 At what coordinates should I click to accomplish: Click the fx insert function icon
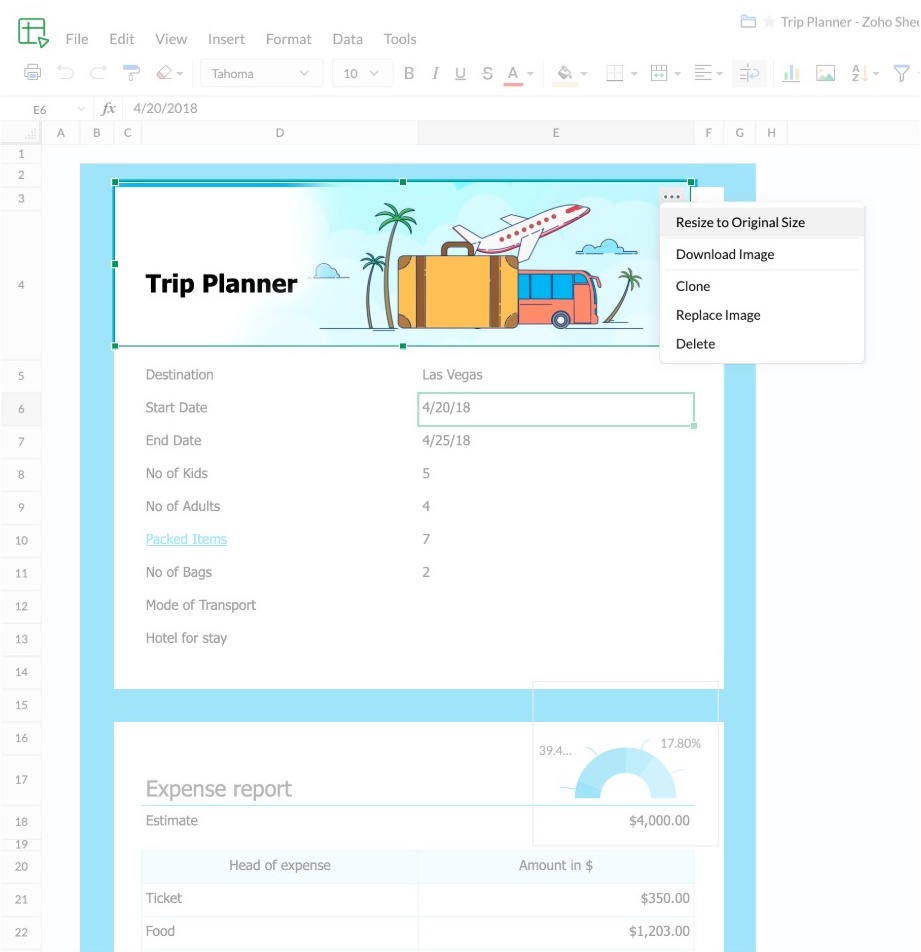pyautogui.click(x=109, y=108)
